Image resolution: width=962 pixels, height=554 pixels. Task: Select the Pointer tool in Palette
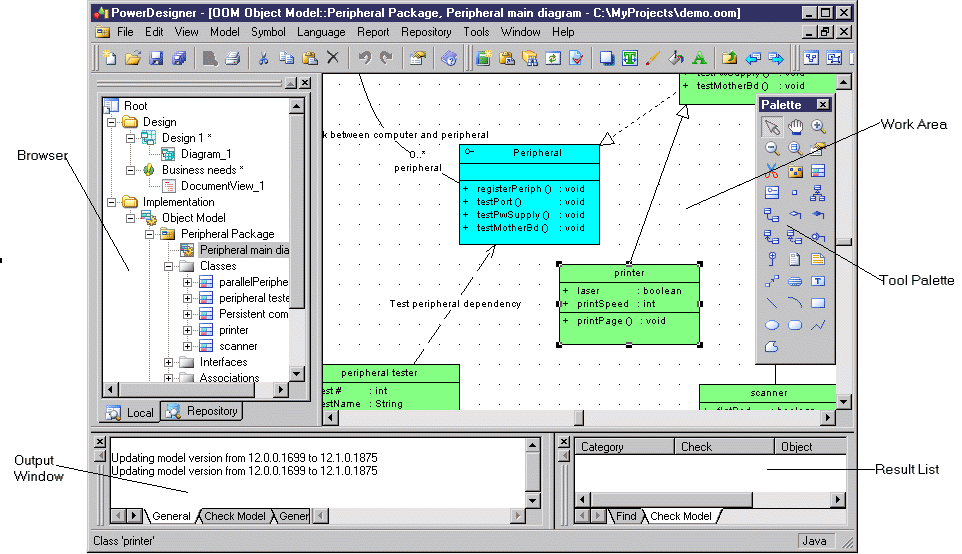(x=772, y=127)
